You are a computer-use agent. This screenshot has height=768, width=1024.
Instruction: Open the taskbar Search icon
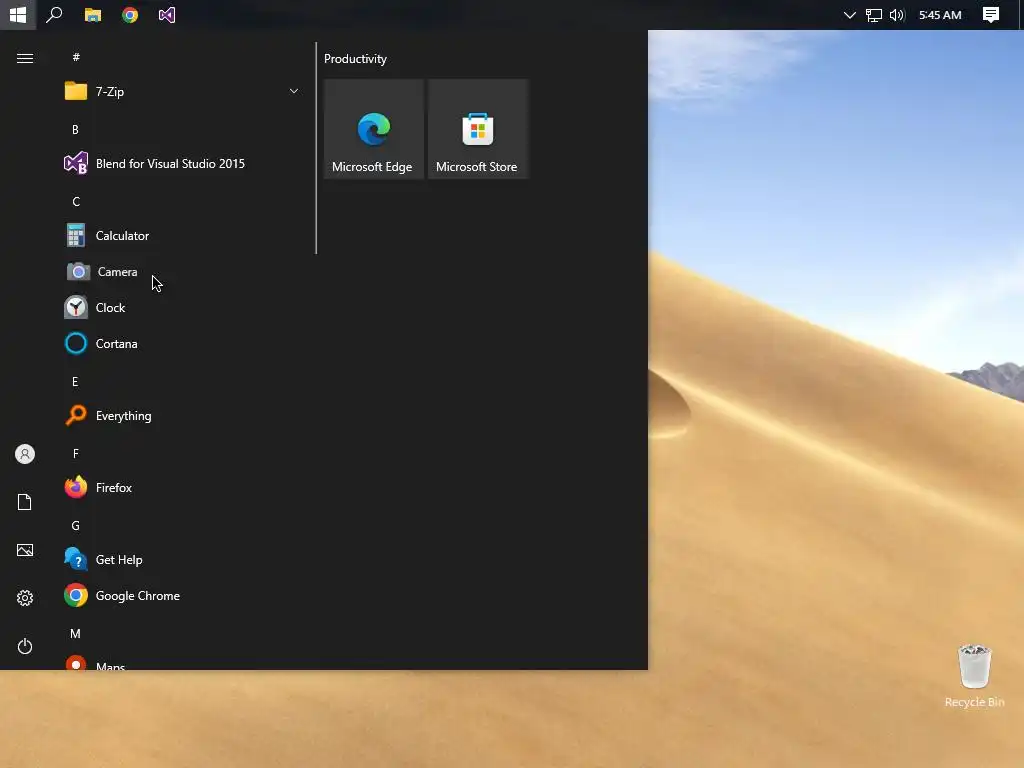point(54,14)
